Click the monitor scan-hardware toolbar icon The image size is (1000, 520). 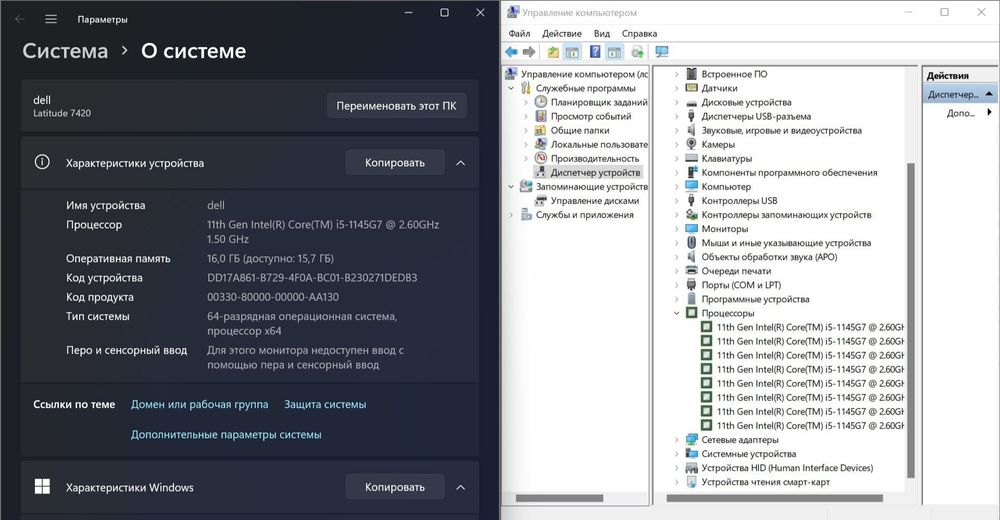(x=662, y=52)
